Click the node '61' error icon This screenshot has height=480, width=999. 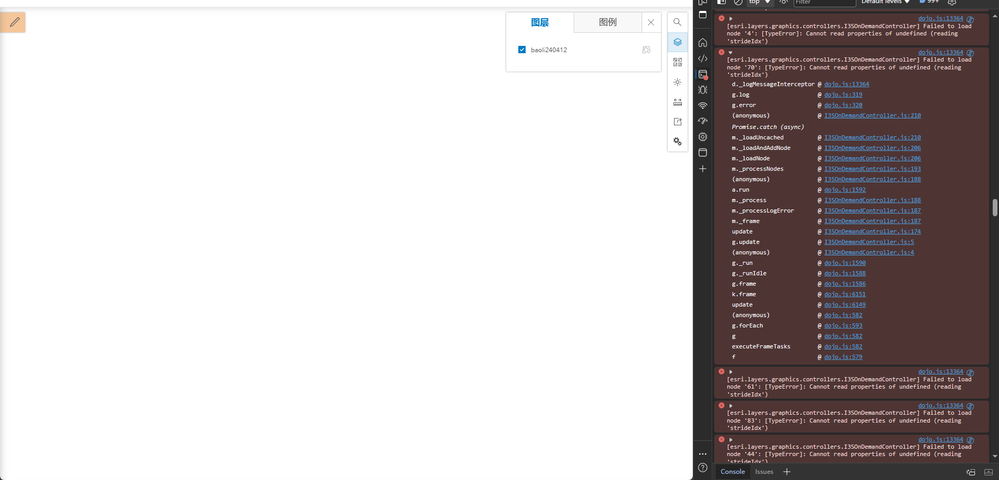(721, 372)
